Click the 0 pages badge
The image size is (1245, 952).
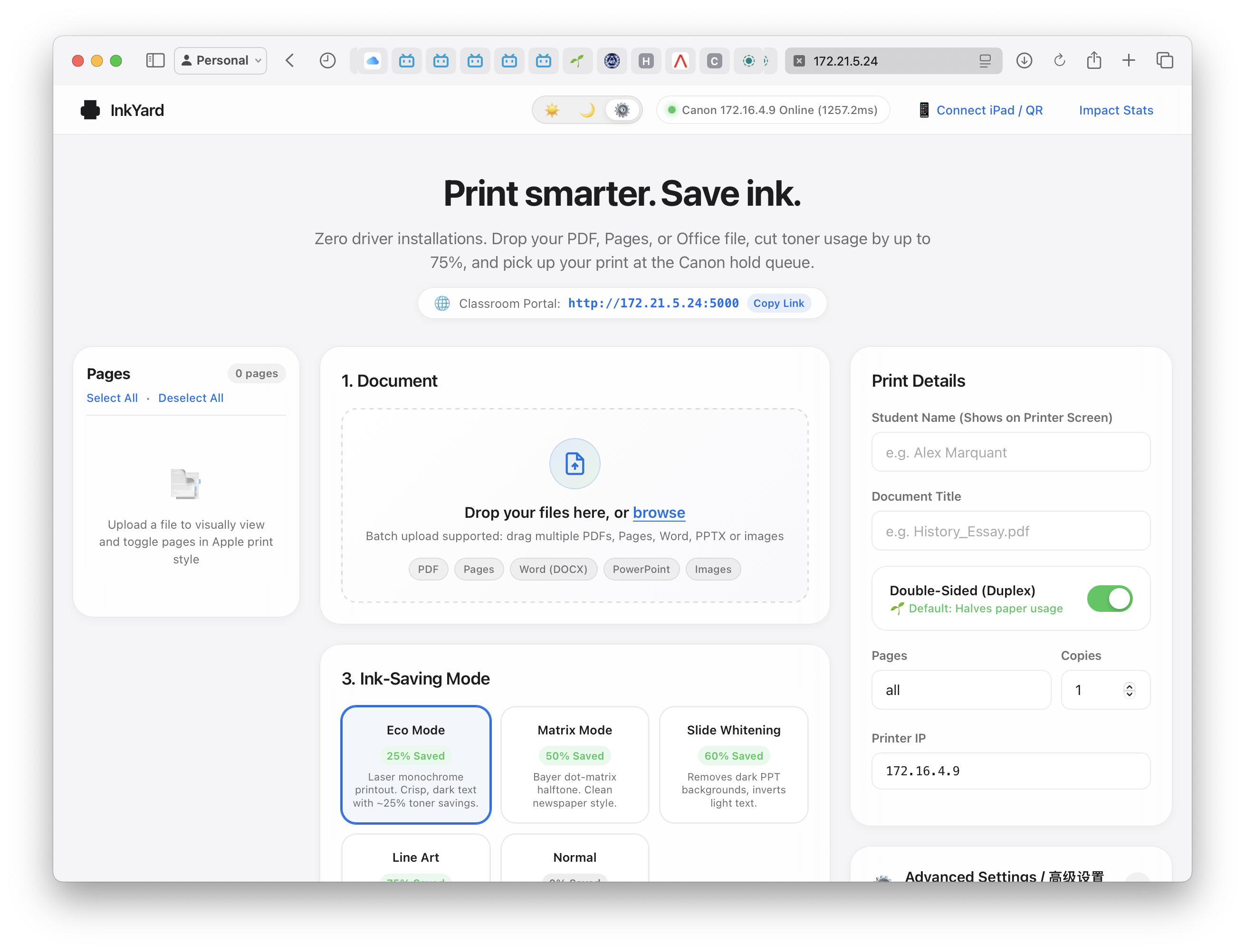257,373
